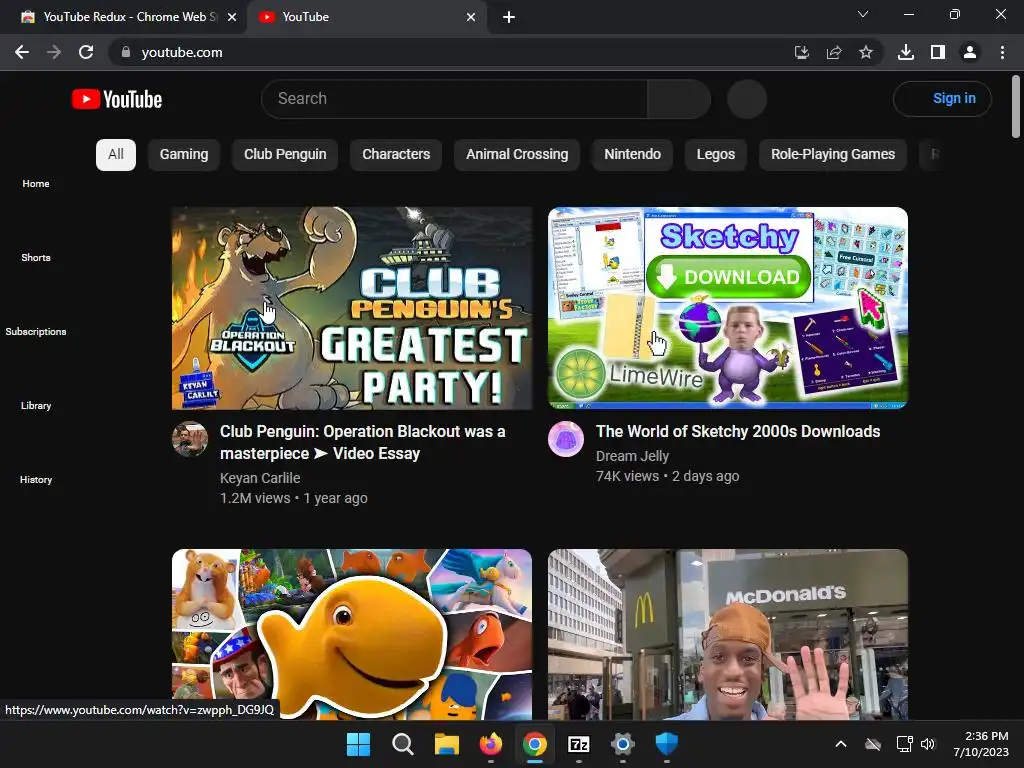The width and height of the screenshot is (1024, 768).
Task: Reload the YouTube page
Action: (86, 52)
